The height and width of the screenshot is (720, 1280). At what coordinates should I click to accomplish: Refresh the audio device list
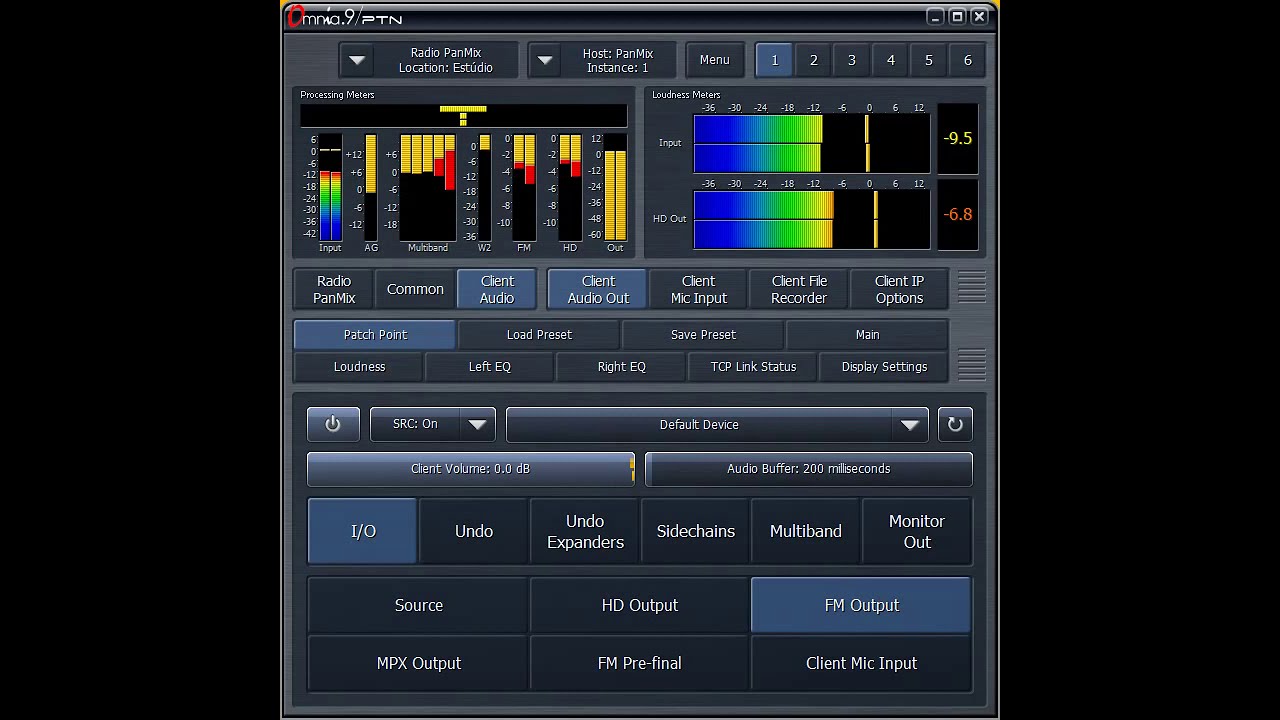coord(955,424)
